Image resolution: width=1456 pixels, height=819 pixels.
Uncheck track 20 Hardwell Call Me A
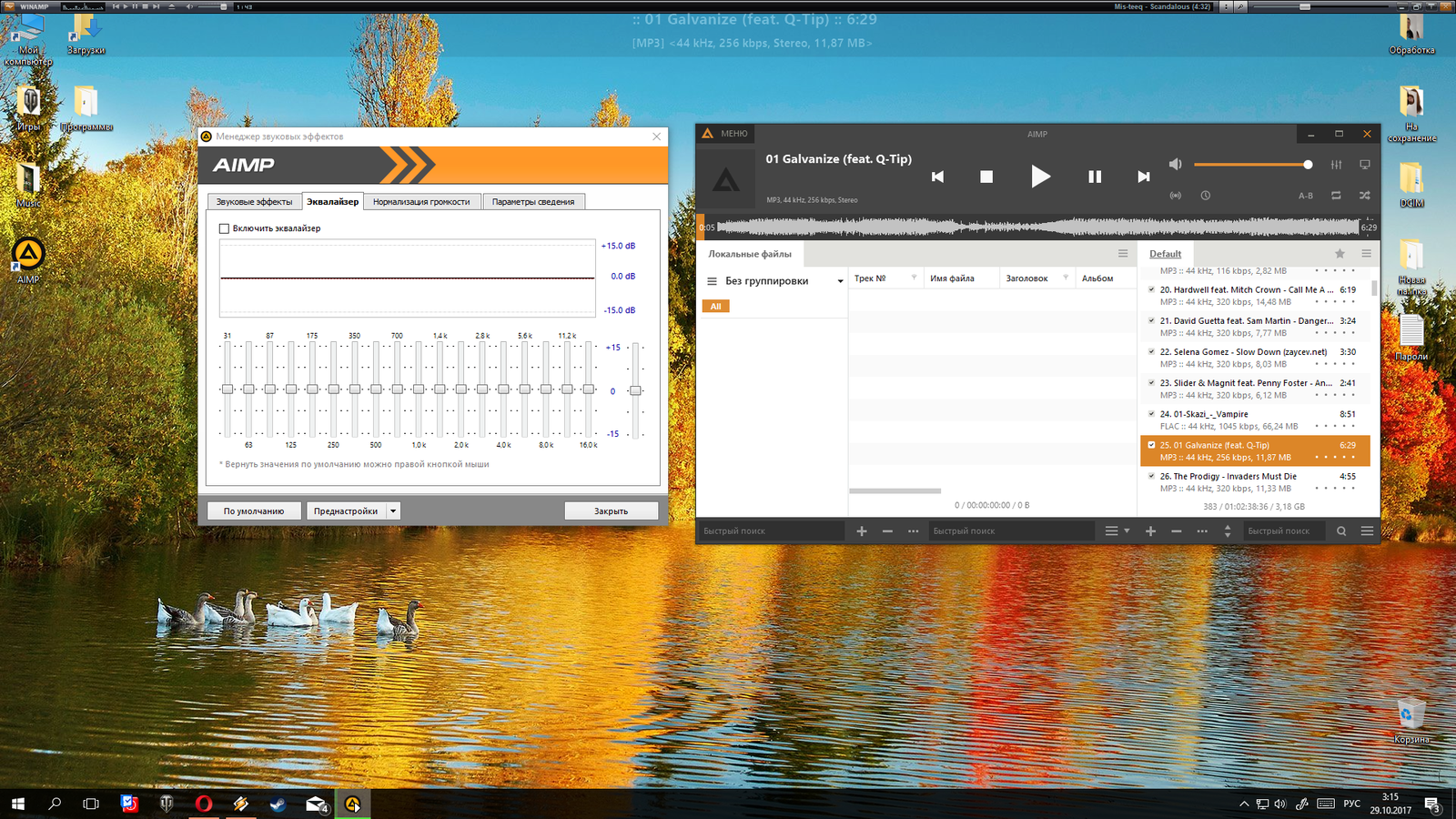[1151, 289]
